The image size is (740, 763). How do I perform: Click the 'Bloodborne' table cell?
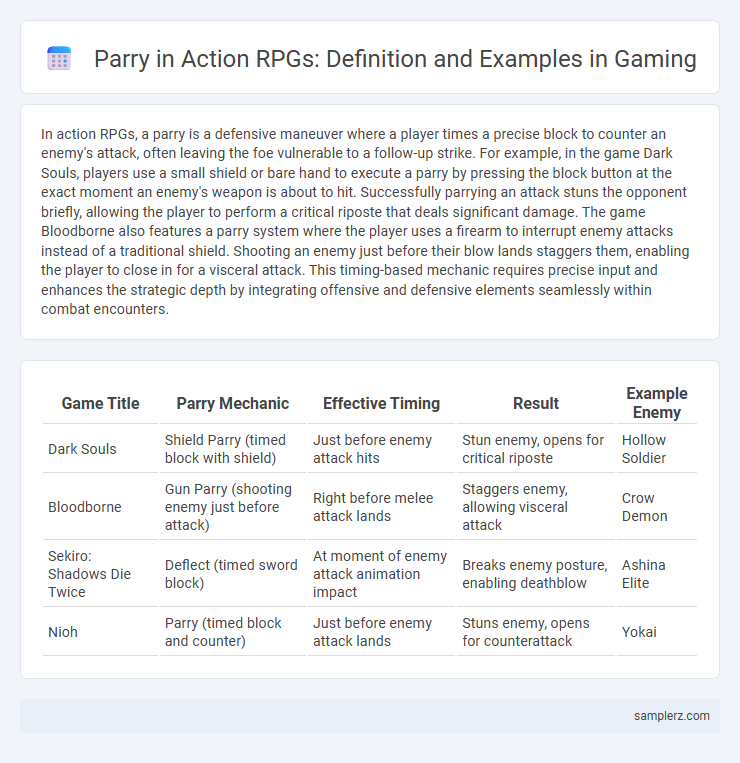pyautogui.click(x=101, y=507)
